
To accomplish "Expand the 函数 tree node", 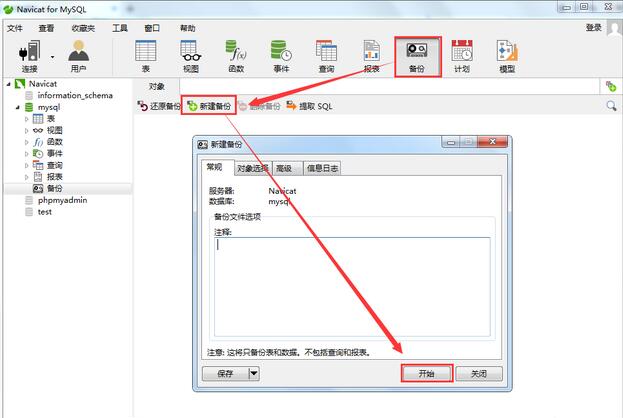I will [x=27, y=142].
